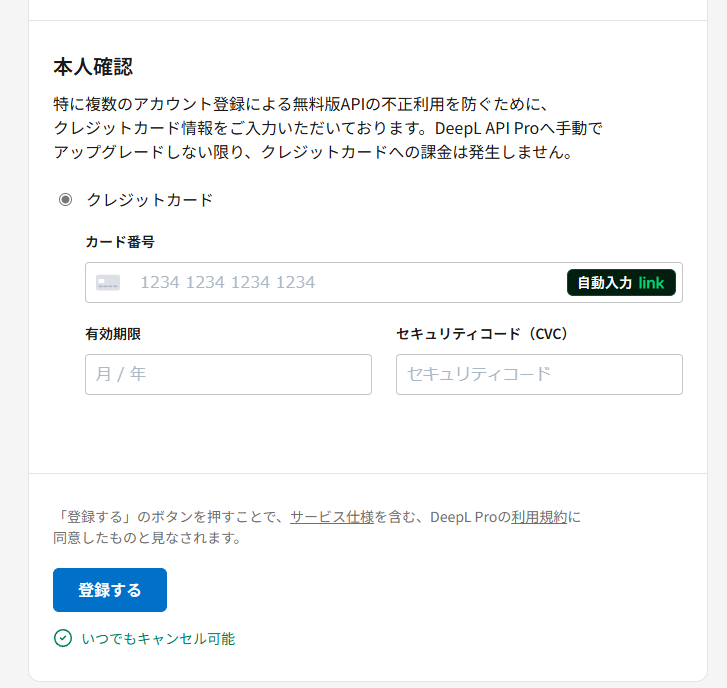This screenshot has height=688, width=727.
Task: Click the カード番号 field label
Action: (120, 242)
